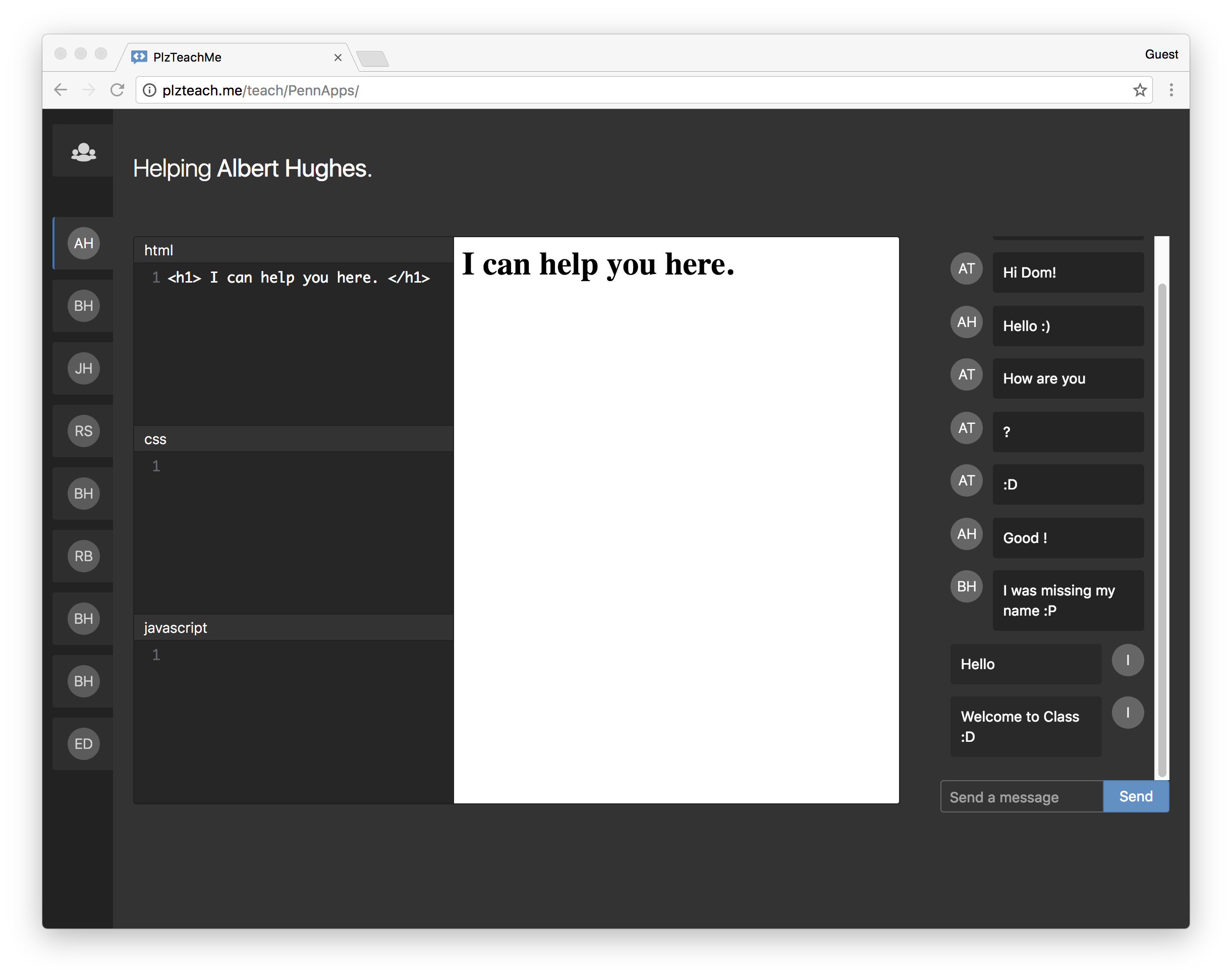View site information icon in address bar

tap(150, 90)
